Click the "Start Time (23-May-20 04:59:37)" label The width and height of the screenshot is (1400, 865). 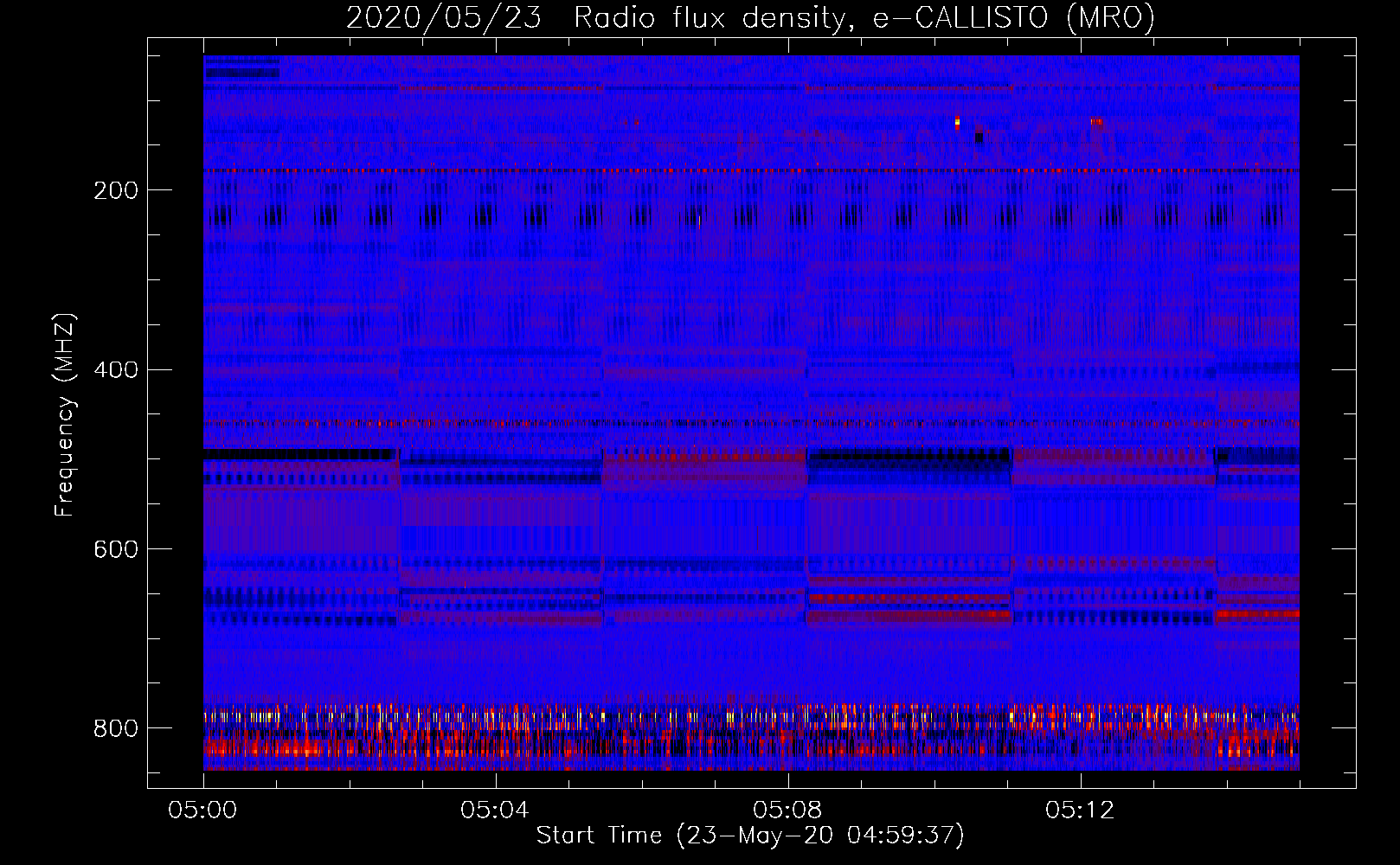click(750, 835)
